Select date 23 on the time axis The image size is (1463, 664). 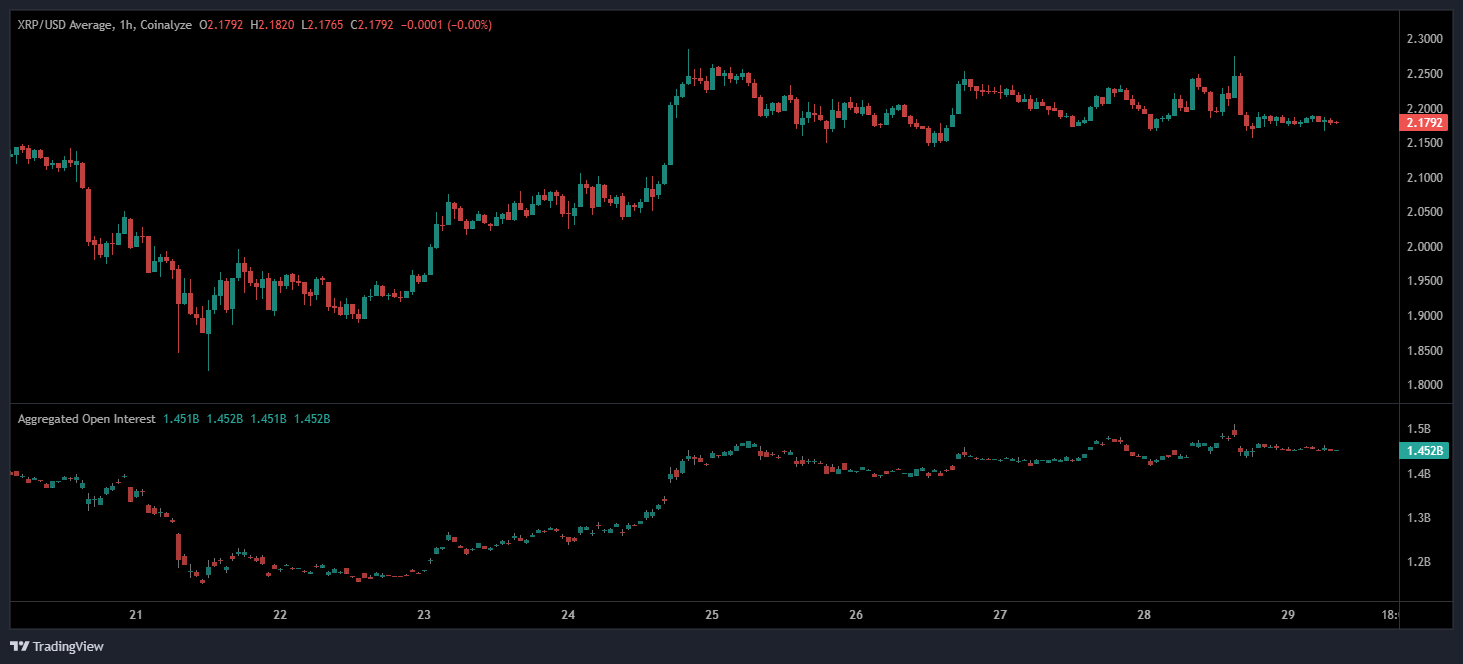[x=424, y=615]
